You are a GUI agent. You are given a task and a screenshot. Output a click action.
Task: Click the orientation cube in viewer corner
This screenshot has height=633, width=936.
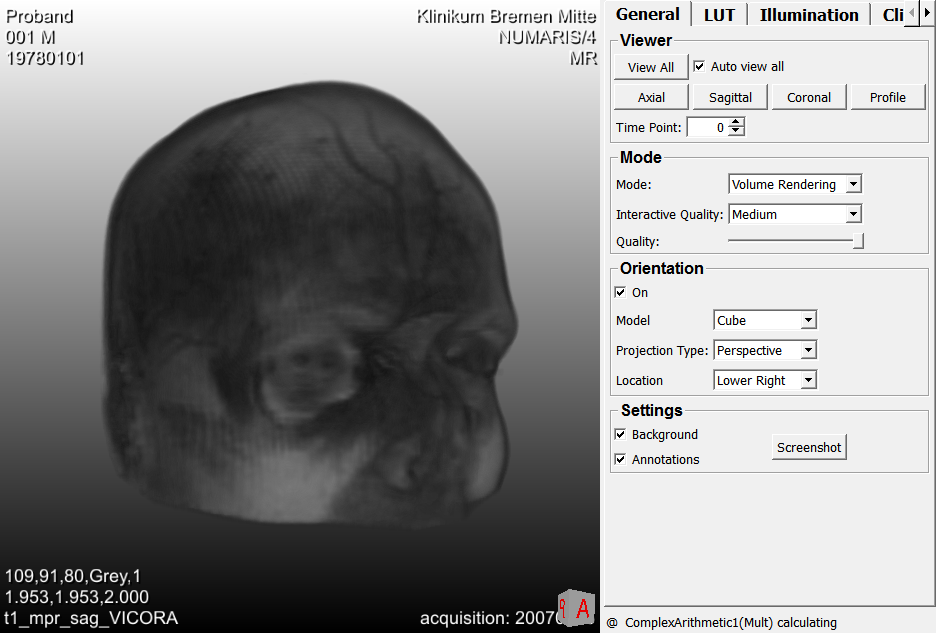577,607
